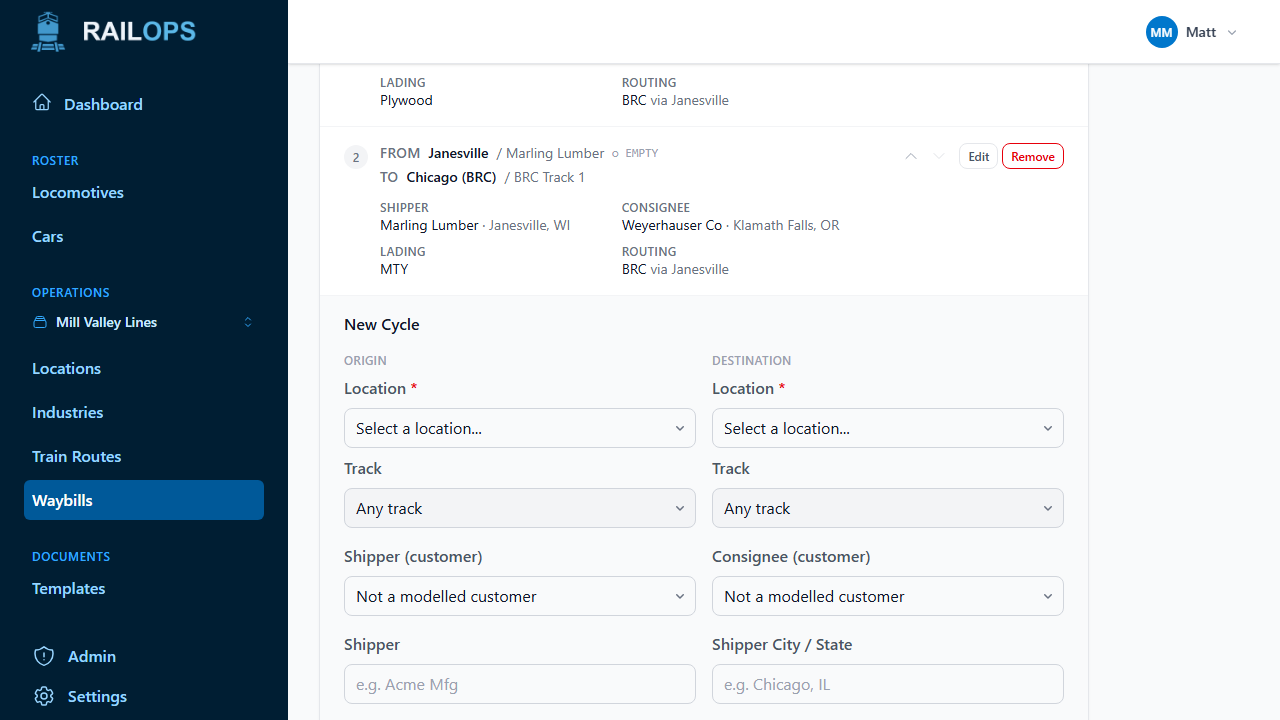1280x720 pixels.
Task: Click the RAILOPS brand name
Action: 139,31
